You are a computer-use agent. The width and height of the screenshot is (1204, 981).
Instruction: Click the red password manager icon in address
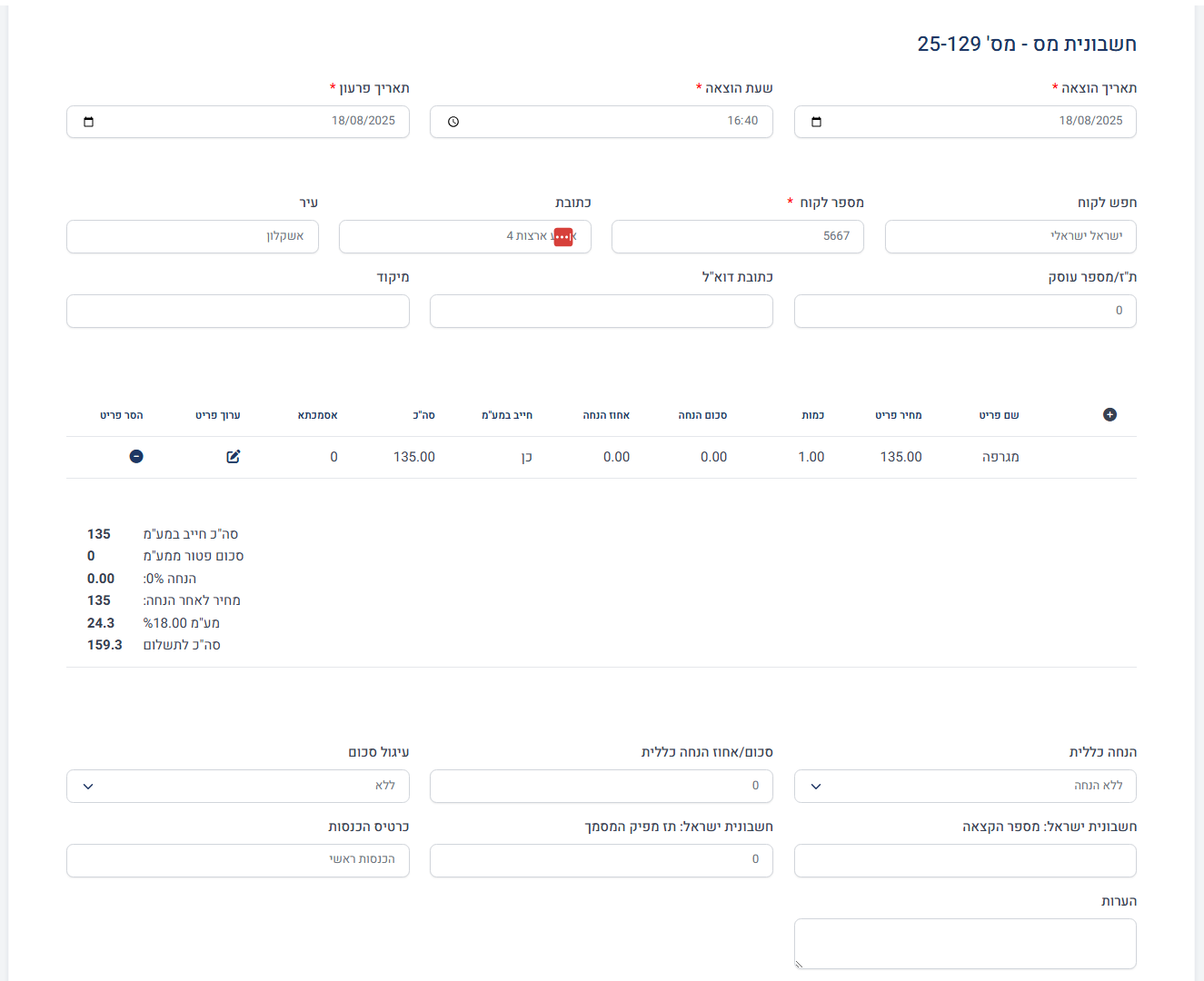pos(563,236)
